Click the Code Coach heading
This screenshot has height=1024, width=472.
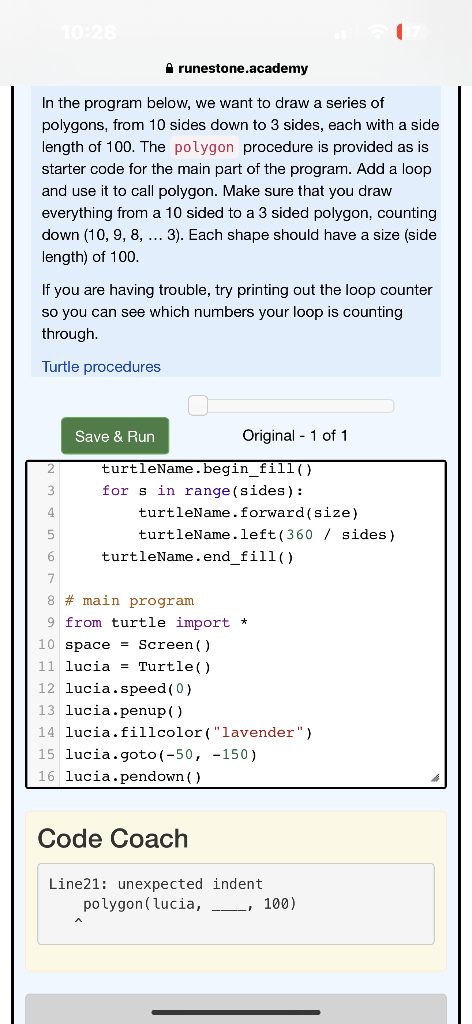tap(113, 838)
